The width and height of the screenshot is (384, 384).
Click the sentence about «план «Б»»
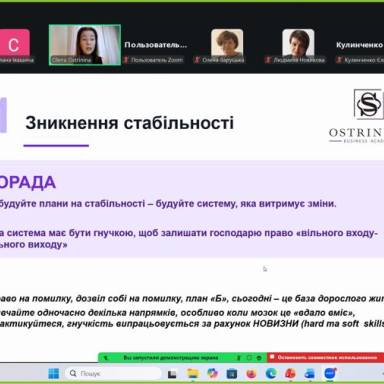click(x=192, y=298)
